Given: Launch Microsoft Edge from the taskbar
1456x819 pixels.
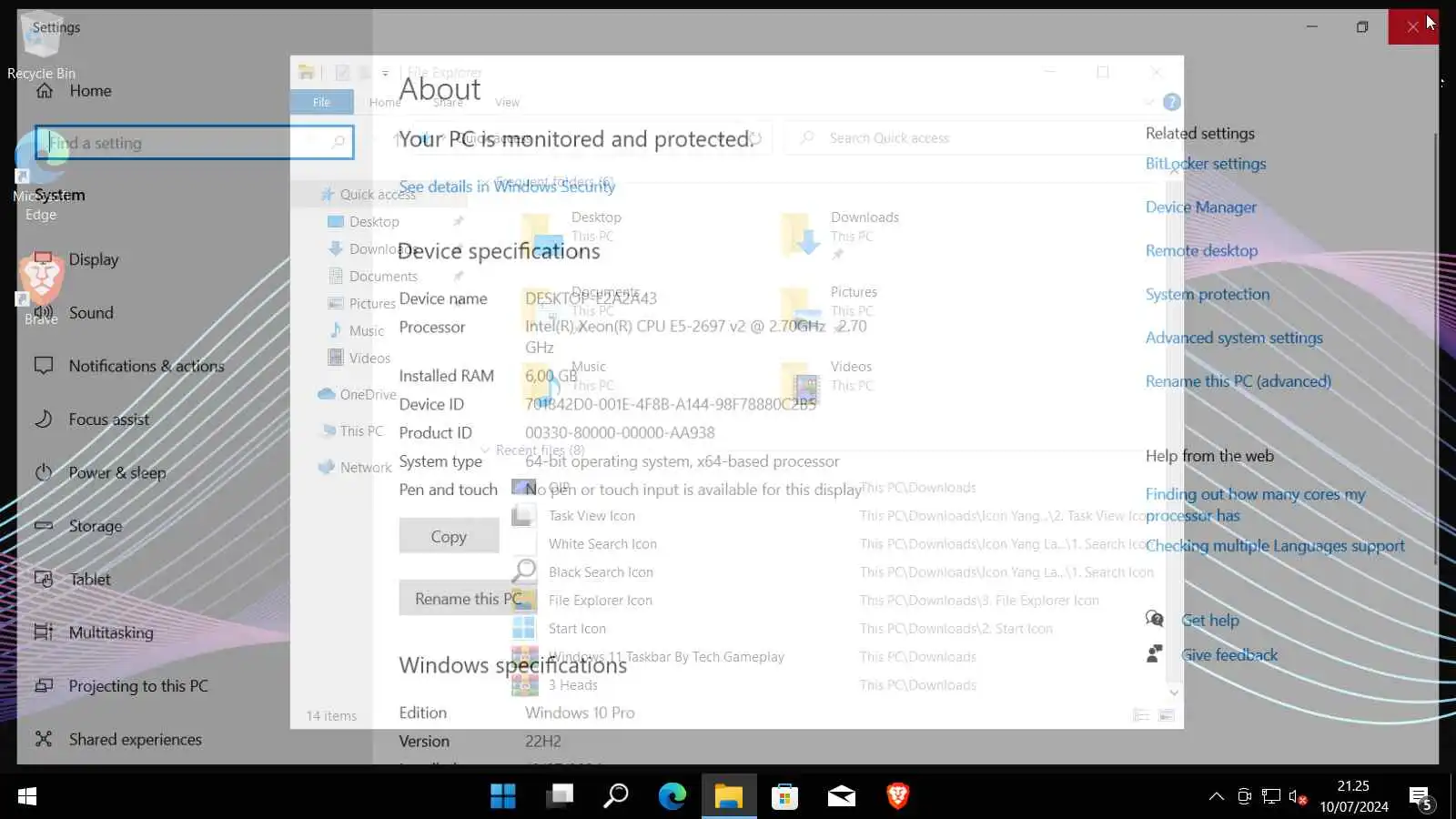Looking at the screenshot, I should (672, 796).
